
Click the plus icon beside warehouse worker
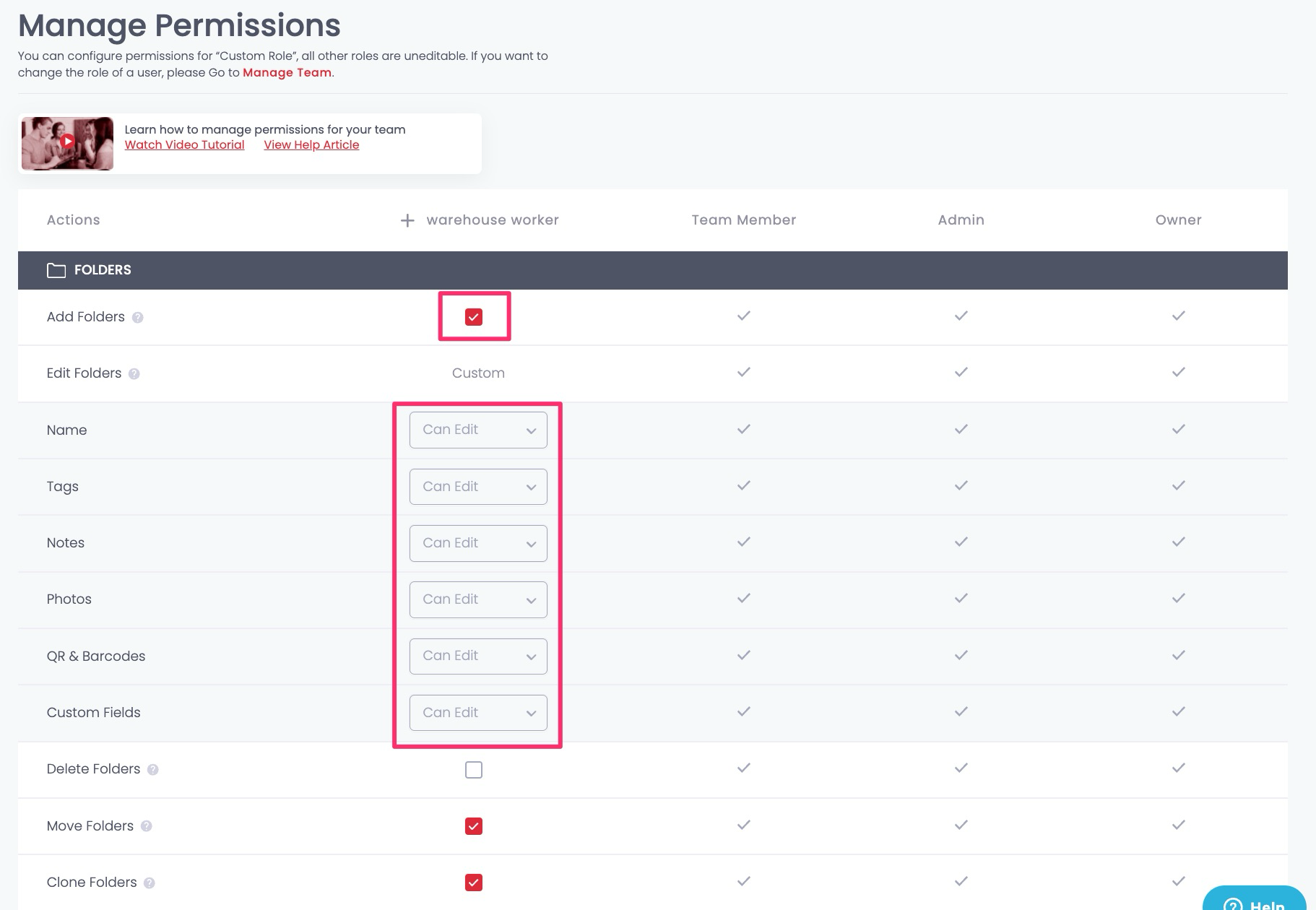pyautogui.click(x=407, y=220)
